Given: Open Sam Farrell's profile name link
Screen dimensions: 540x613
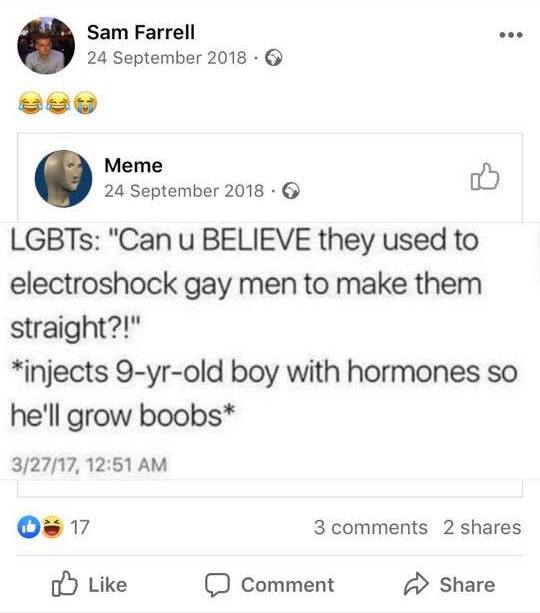Looking at the screenshot, I should coord(141,32).
